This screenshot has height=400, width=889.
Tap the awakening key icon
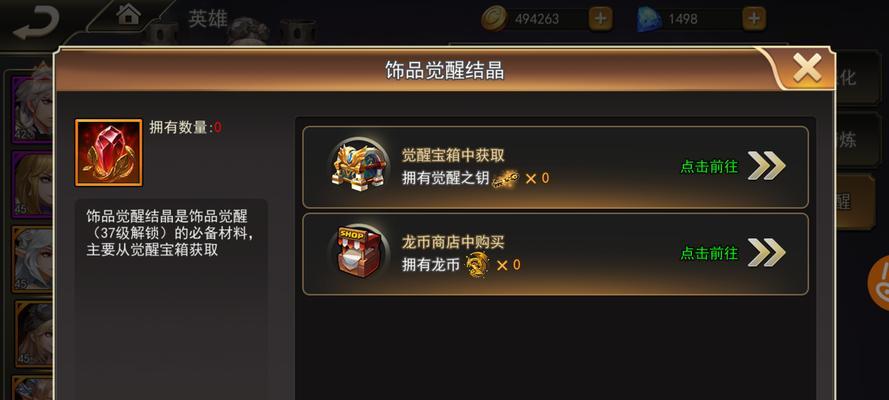[x=505, y=178]
